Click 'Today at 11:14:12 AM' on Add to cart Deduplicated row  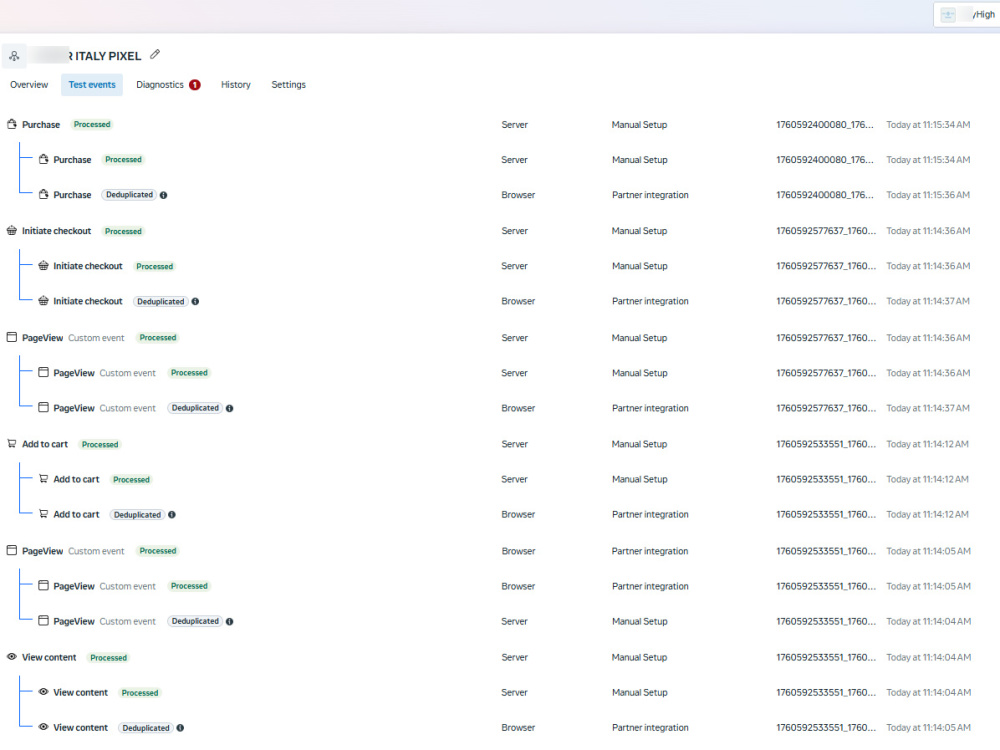point(927,515)
